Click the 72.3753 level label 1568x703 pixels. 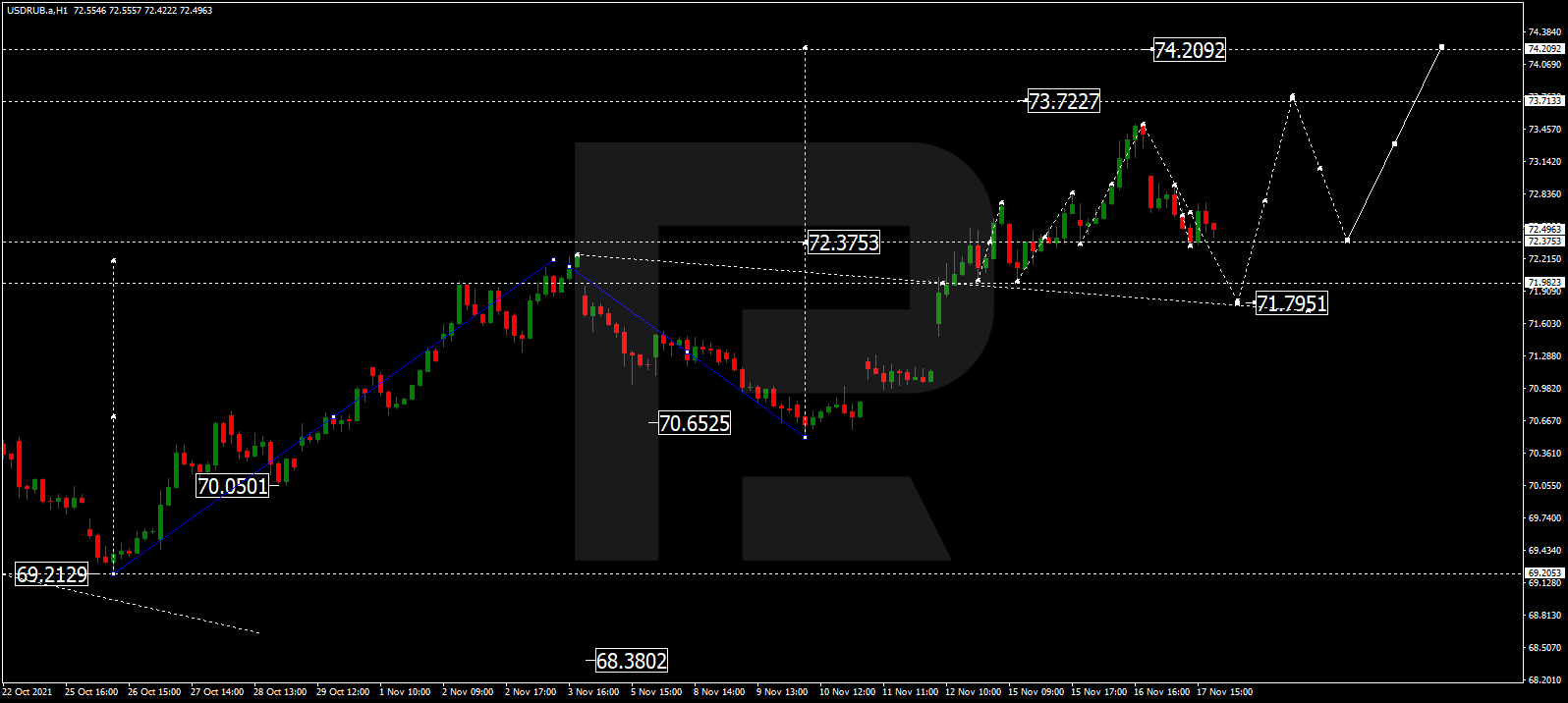click(843, 243)
